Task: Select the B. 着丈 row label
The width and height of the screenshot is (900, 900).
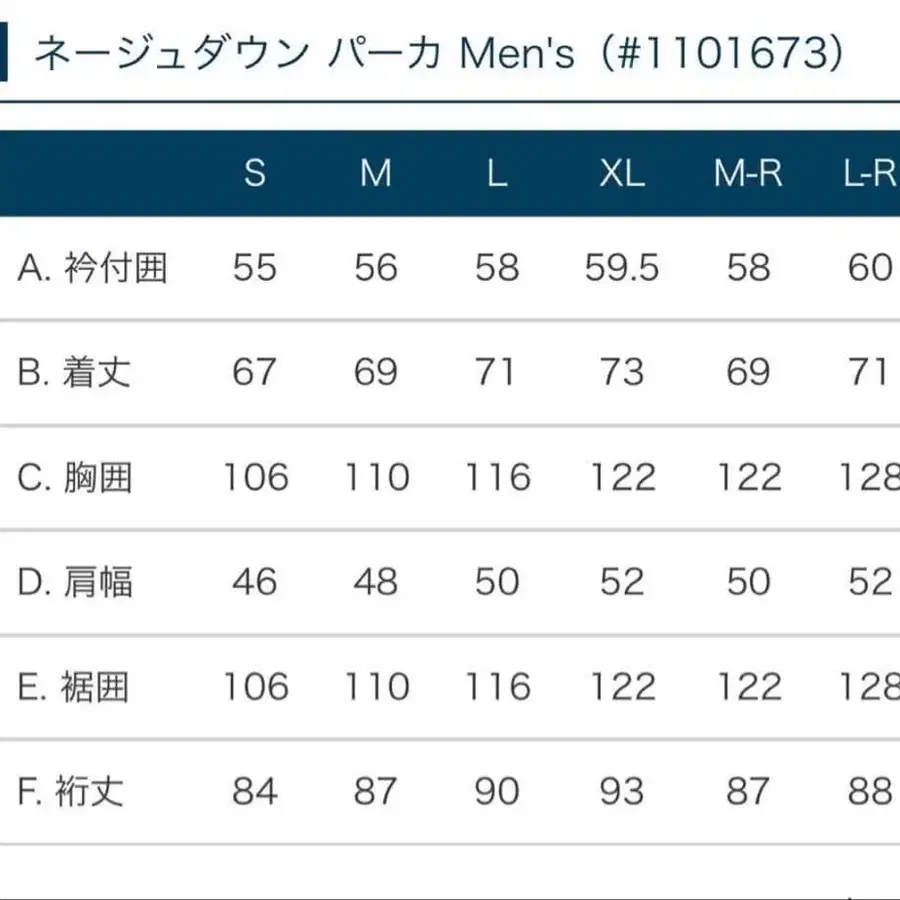Action: [x=75, y=373]
